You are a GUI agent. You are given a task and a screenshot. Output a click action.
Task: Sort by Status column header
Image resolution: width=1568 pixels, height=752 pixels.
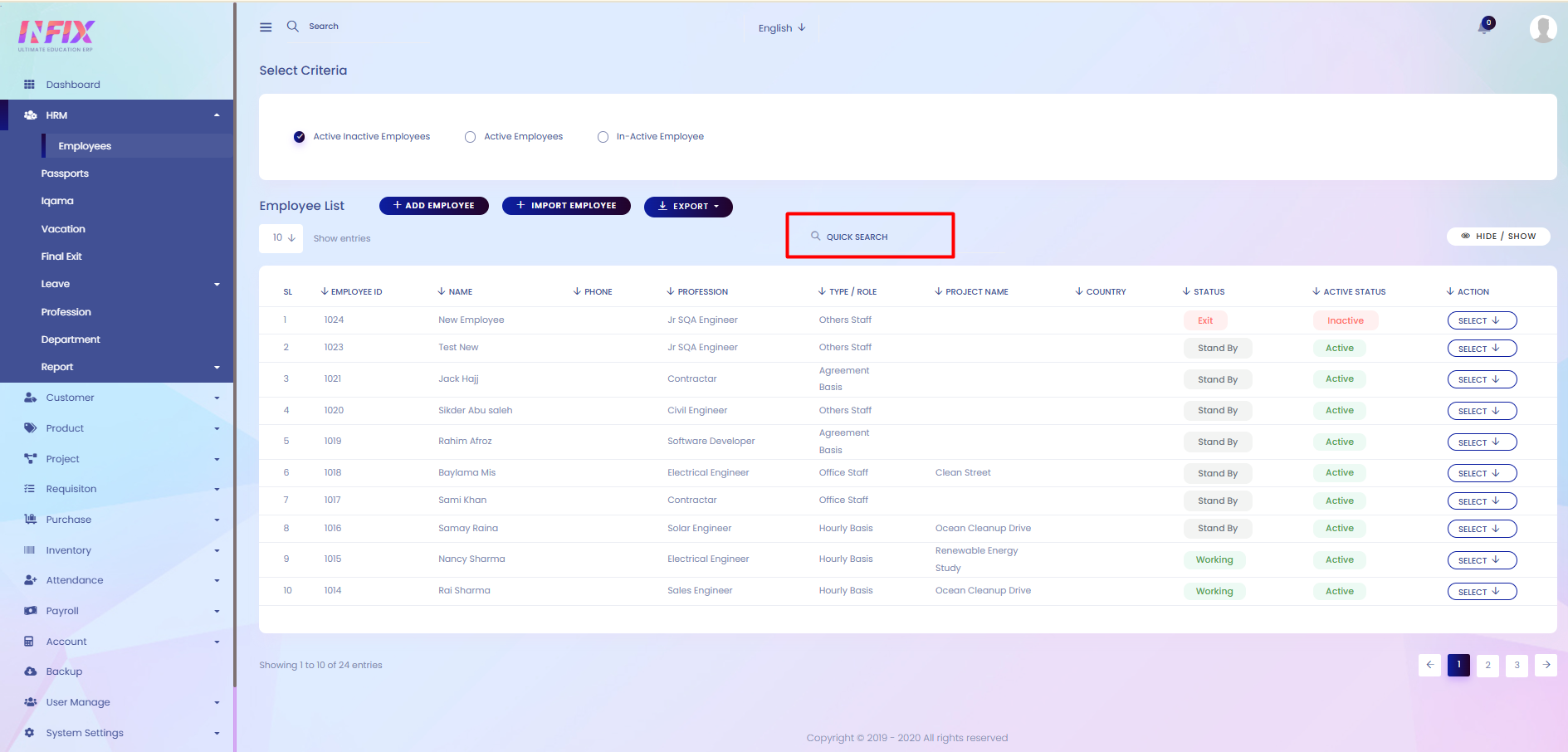pos(1204,292)
